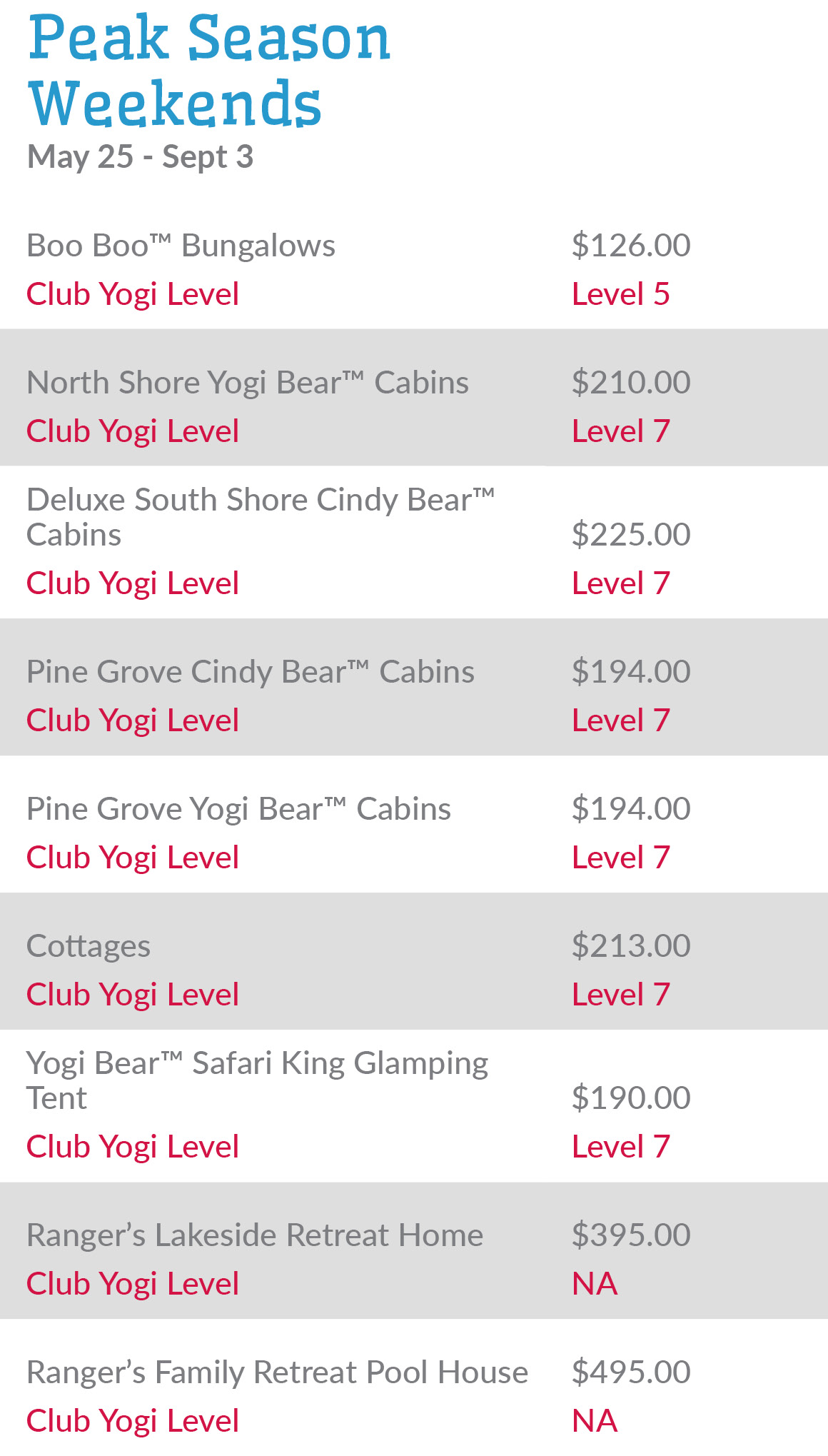Click the $190.00 Glamping Tent price
Screen dimensions: 828x1456
[631, 1098]
